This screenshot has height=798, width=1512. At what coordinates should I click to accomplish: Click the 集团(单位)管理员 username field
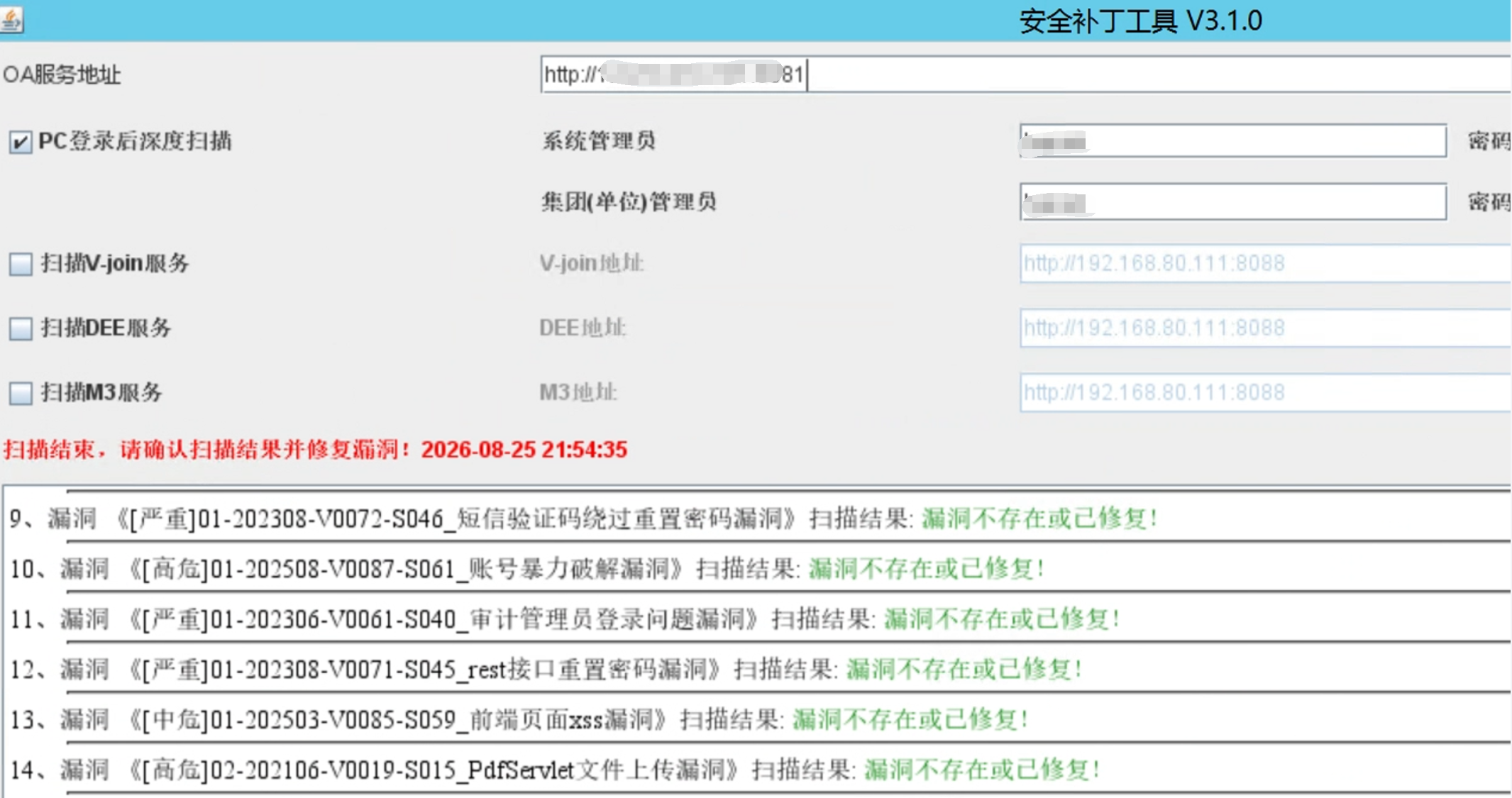pos(1233,201)
